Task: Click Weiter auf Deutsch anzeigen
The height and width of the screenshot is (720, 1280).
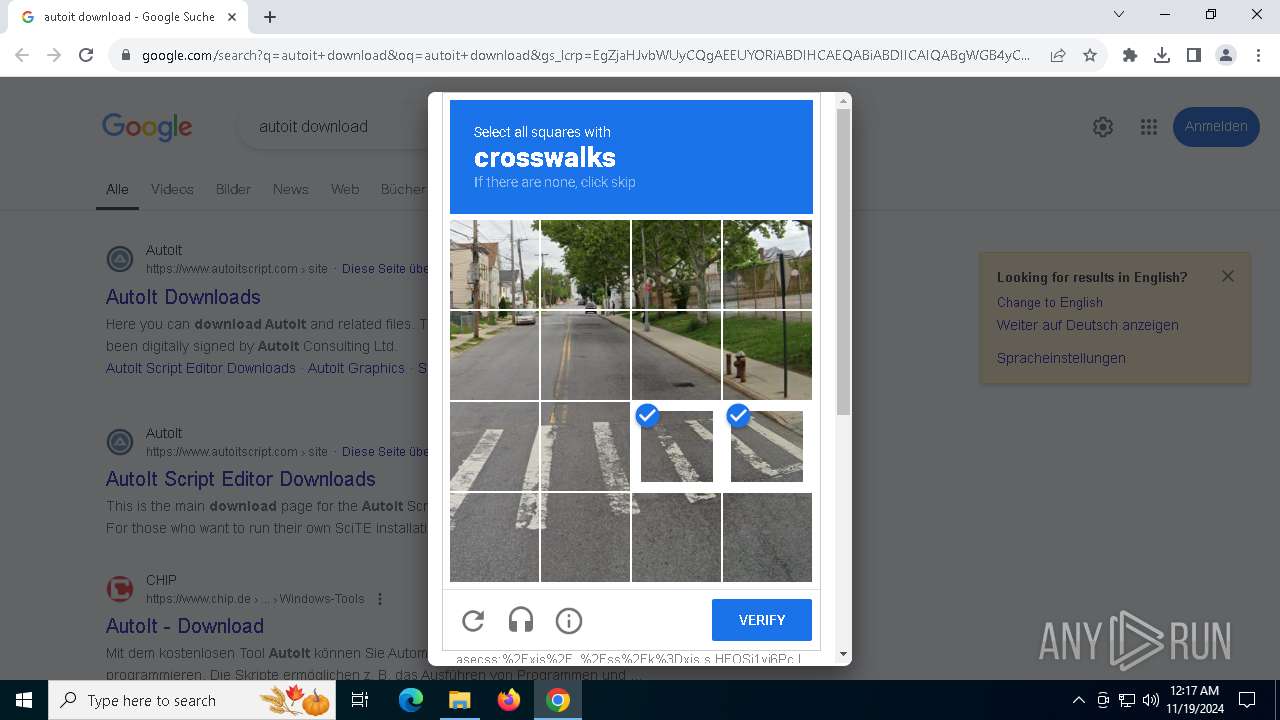Action: tap(1088, 325)
